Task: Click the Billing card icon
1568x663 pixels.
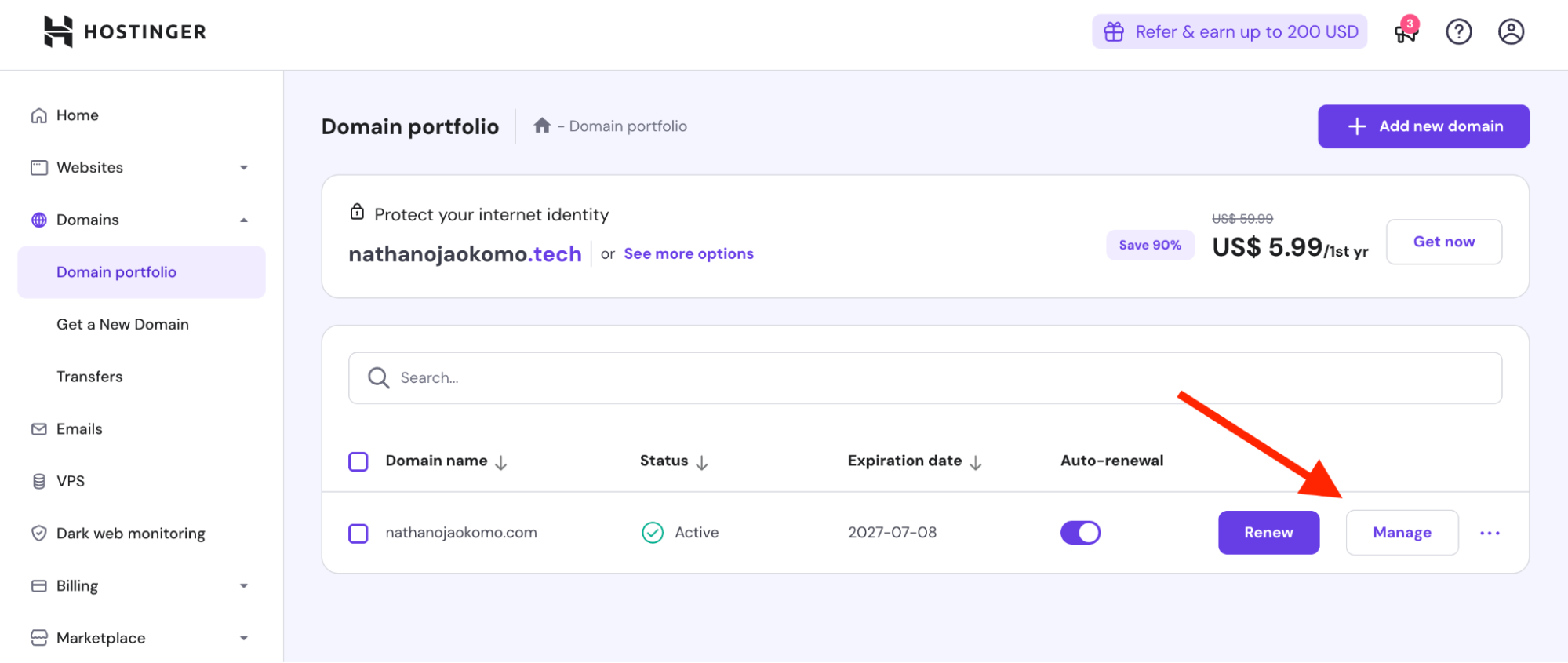Action: click(39, 586)
